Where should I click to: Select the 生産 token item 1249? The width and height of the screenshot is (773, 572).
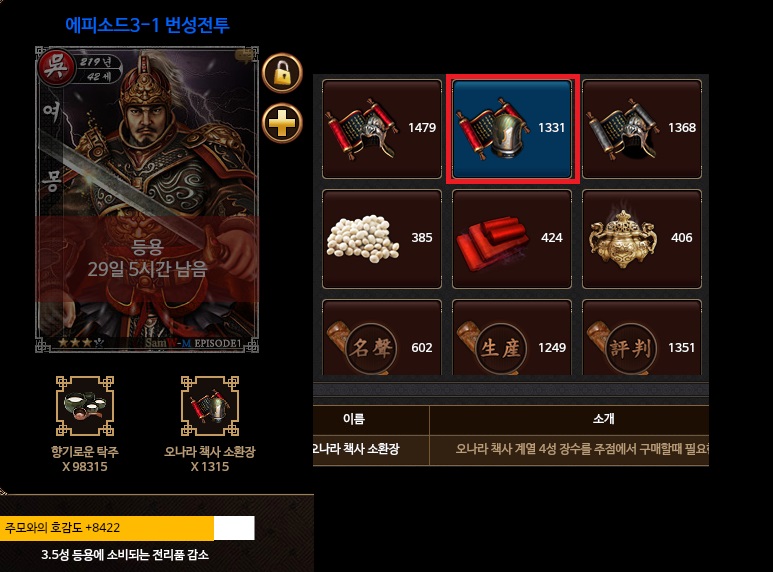tap(512, 337)
